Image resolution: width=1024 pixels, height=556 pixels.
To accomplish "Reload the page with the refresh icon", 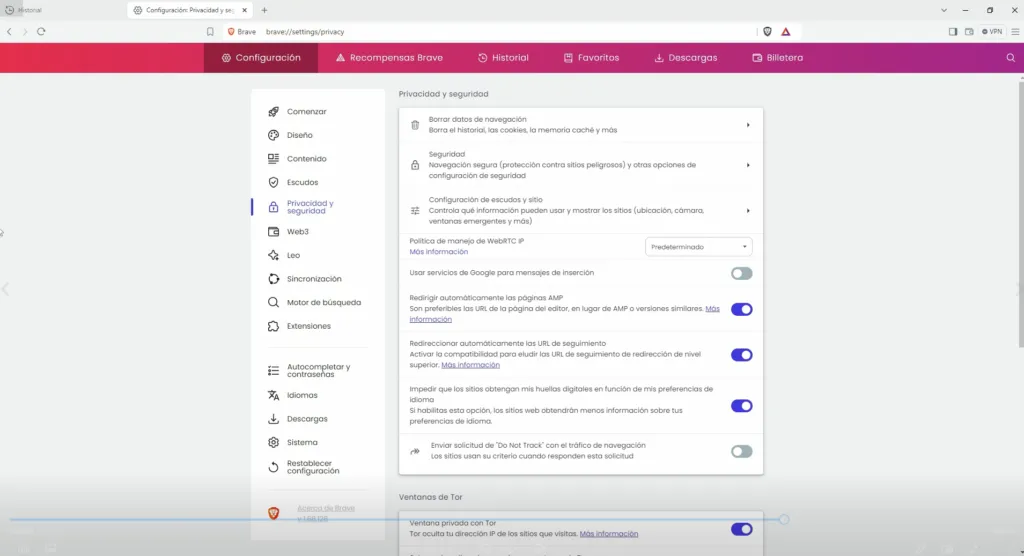I will click(41, 31).
